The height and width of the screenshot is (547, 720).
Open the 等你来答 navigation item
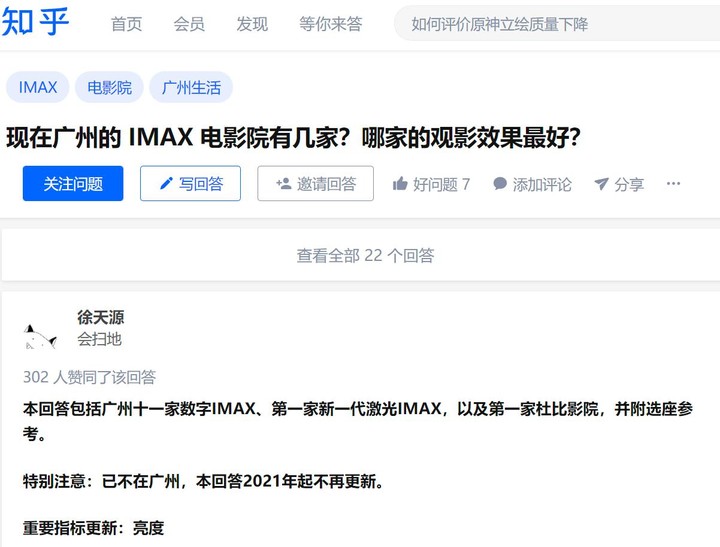tap(331, 24)
